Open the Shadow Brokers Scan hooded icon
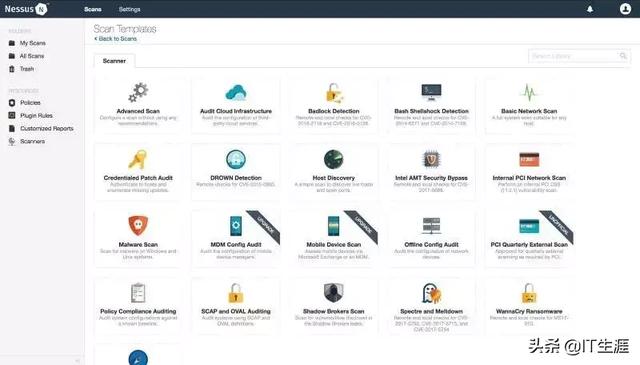This screenshot has width=640, height=365. [x=333, y=293]
